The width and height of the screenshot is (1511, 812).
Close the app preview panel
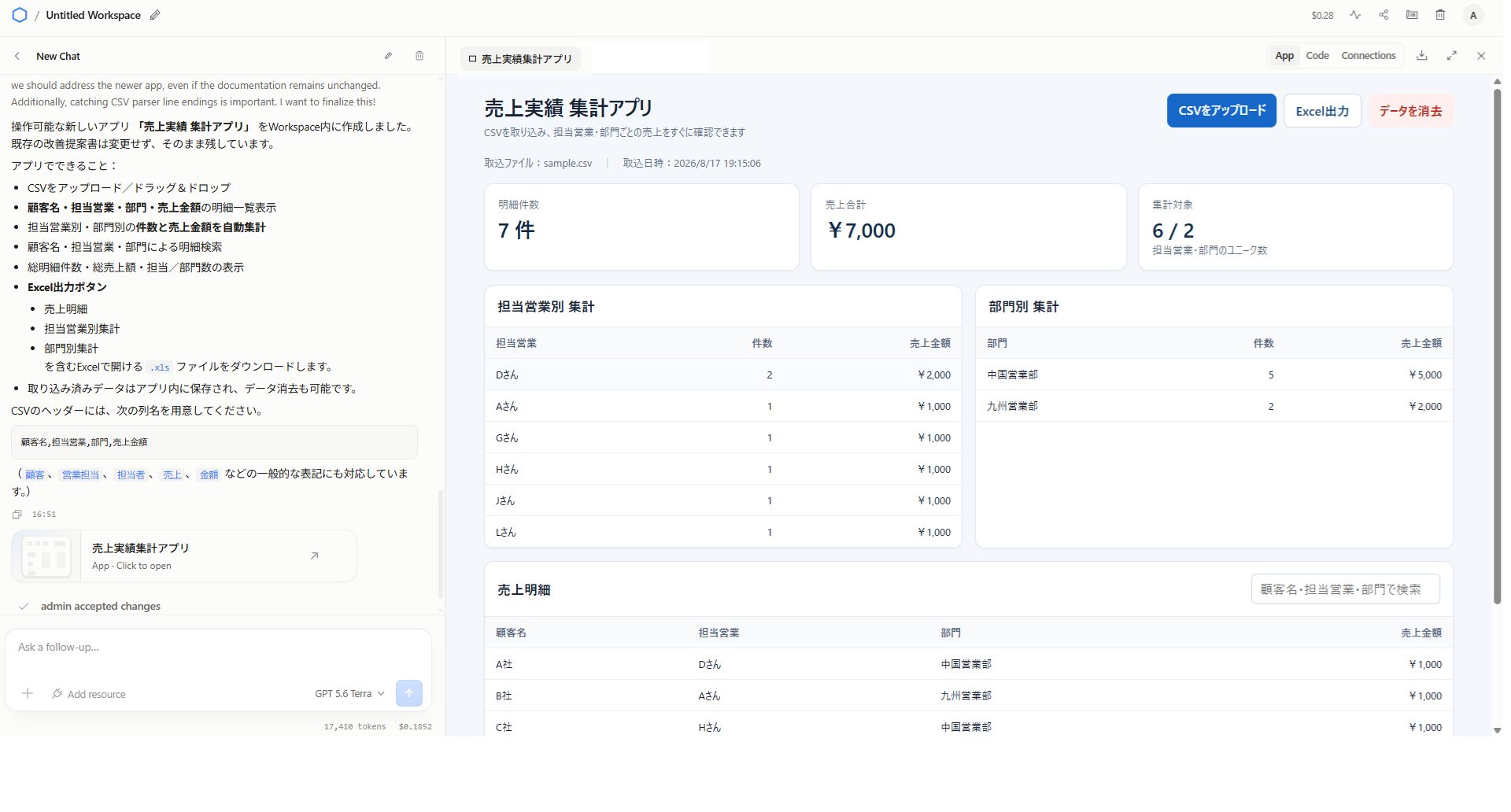pos(1481,56)
